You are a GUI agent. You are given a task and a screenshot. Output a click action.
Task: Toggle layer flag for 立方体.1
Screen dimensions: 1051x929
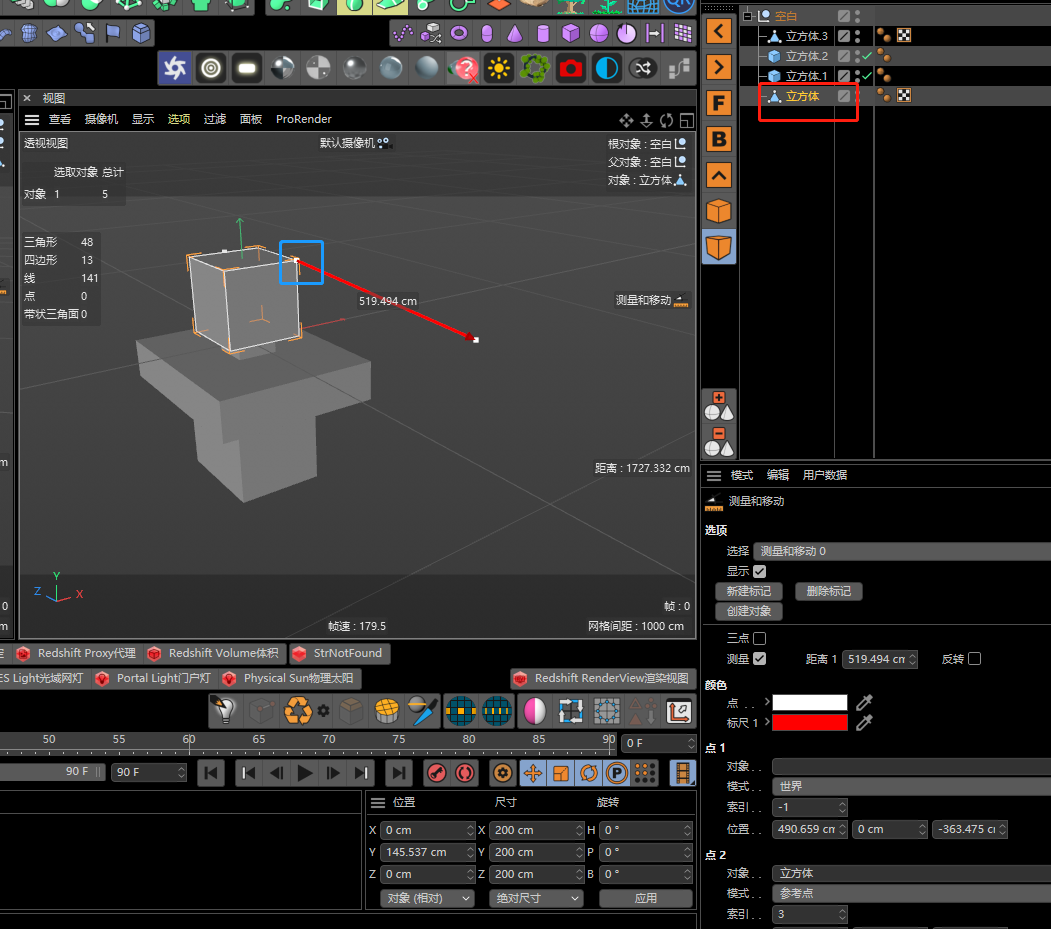click(x=844, y=76)
